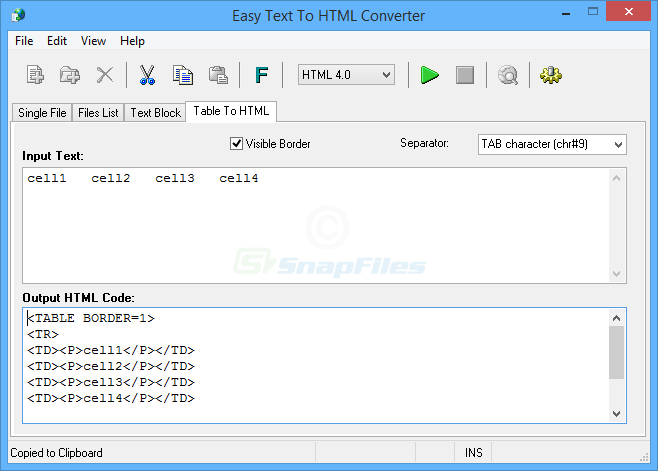Viewport: 658px width, 471px height.
Task: Open the File menu
Action: (24, 41)
